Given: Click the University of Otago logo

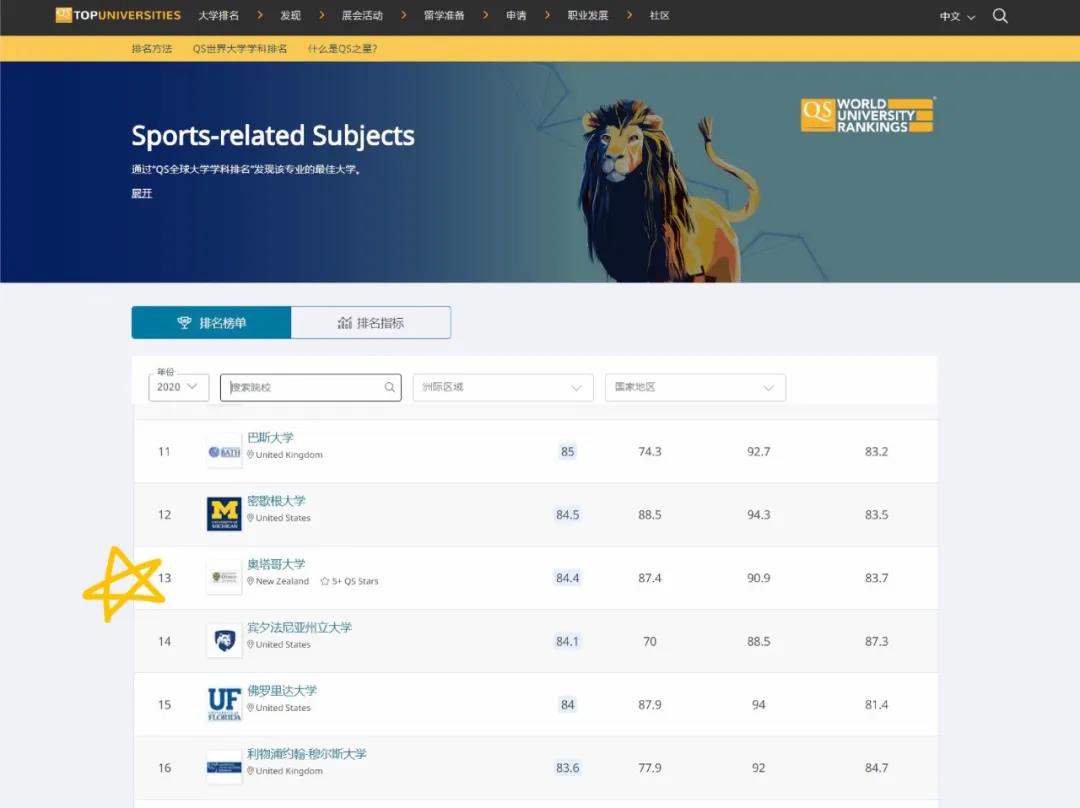Looking at the screenshot, I should coord(225,577).
